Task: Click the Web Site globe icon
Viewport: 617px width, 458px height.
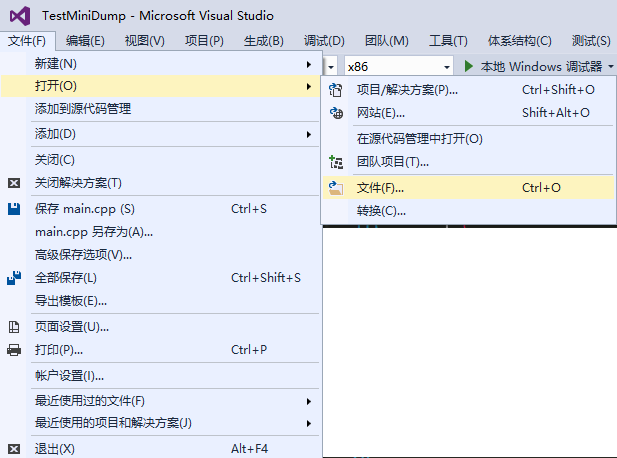Action: click(x=336, y=113)
